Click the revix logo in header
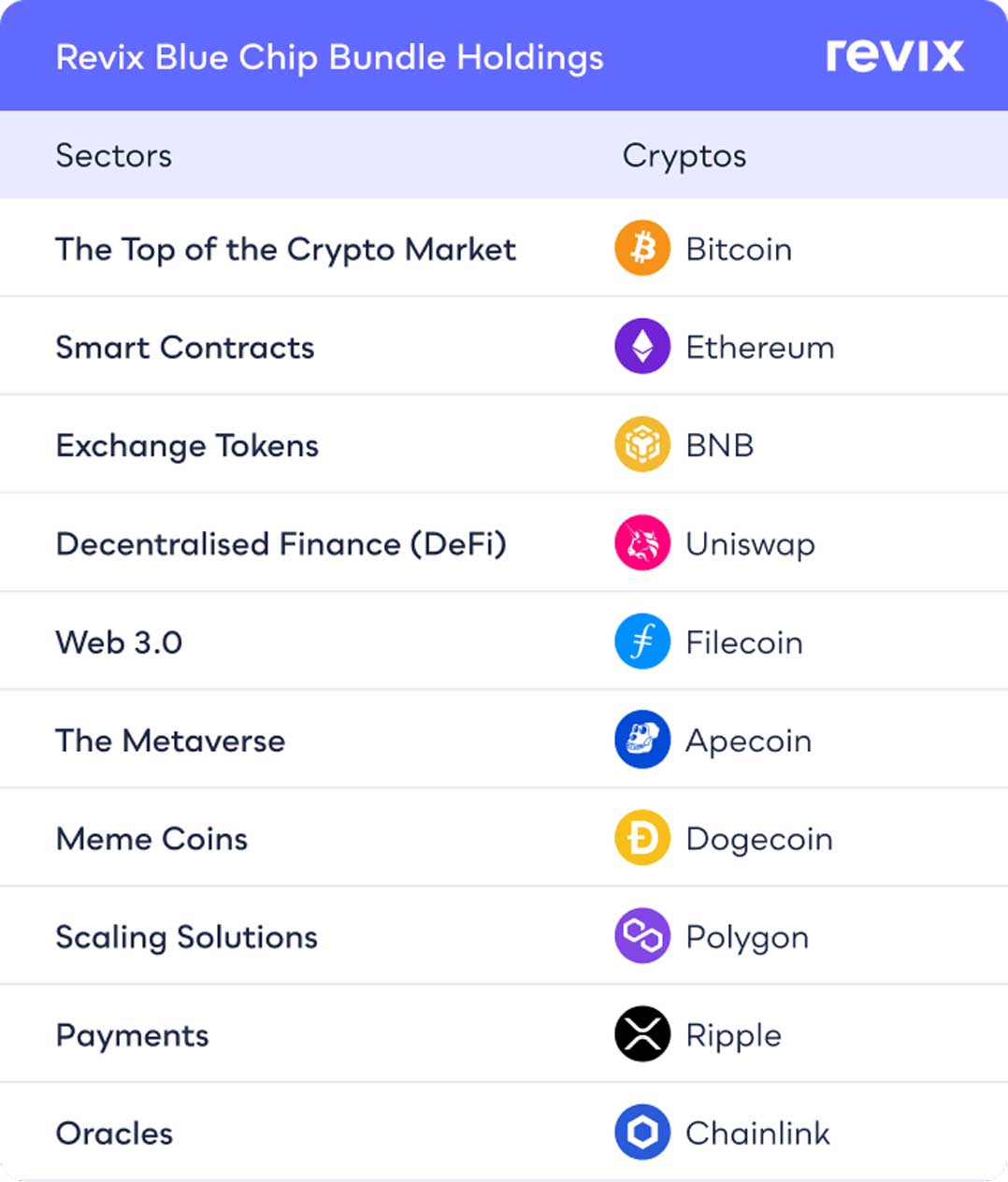This screenshot has width=1008, height=1182. click(x=894, y=56)
